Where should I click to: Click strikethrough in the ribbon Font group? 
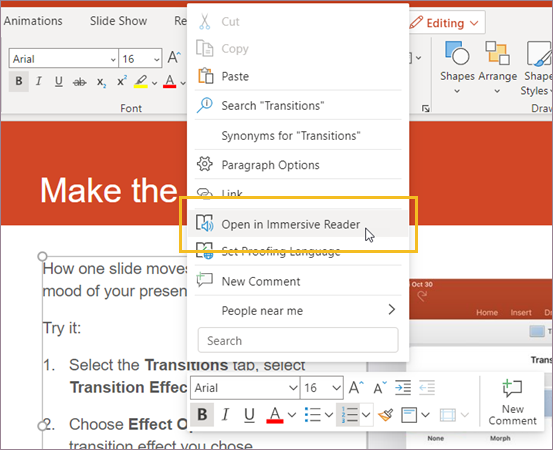(79, 82)
